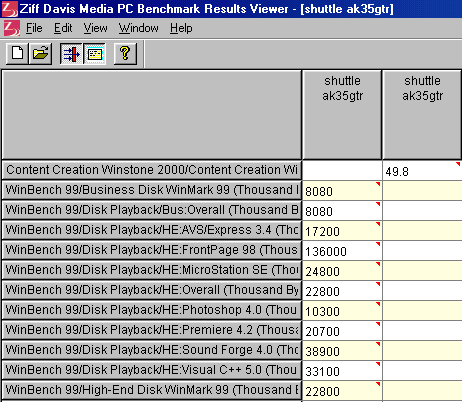Click the yellow question mark Help icon
The image size is (462, 402).
click(x=125, y=53)
